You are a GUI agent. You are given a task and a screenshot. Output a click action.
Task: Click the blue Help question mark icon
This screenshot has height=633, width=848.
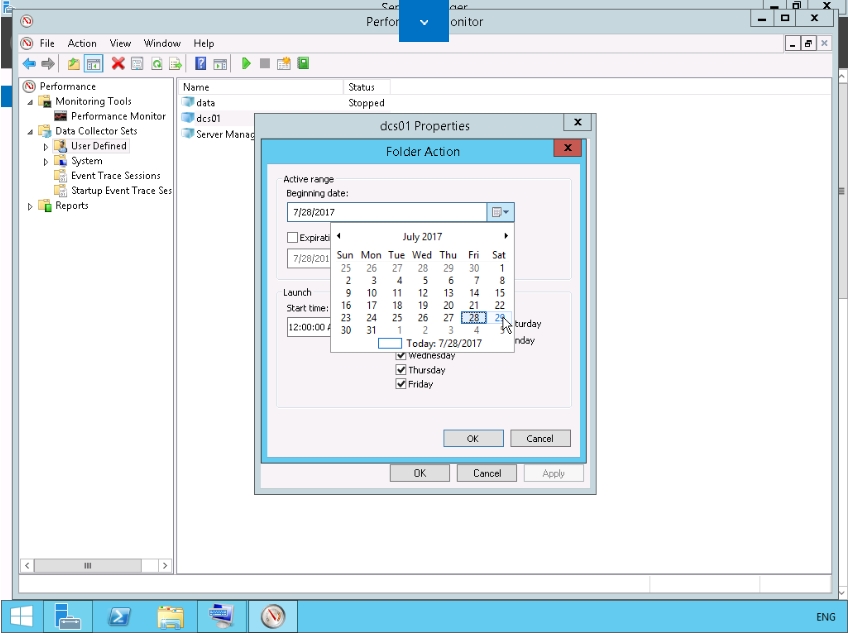pos(201,64)
